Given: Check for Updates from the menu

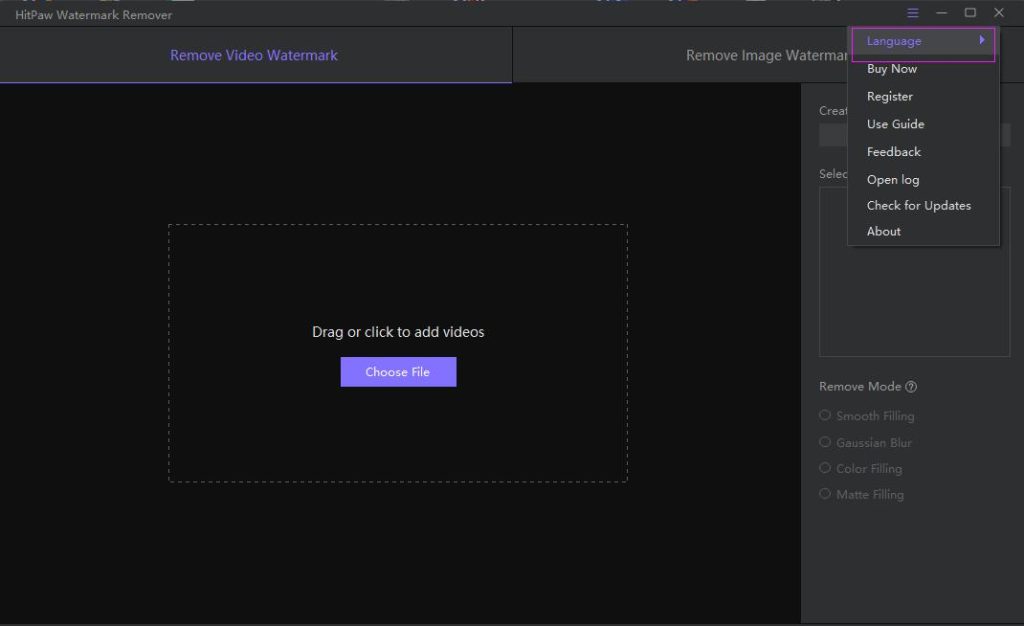Looking at the screenshot, I should 919,206.
